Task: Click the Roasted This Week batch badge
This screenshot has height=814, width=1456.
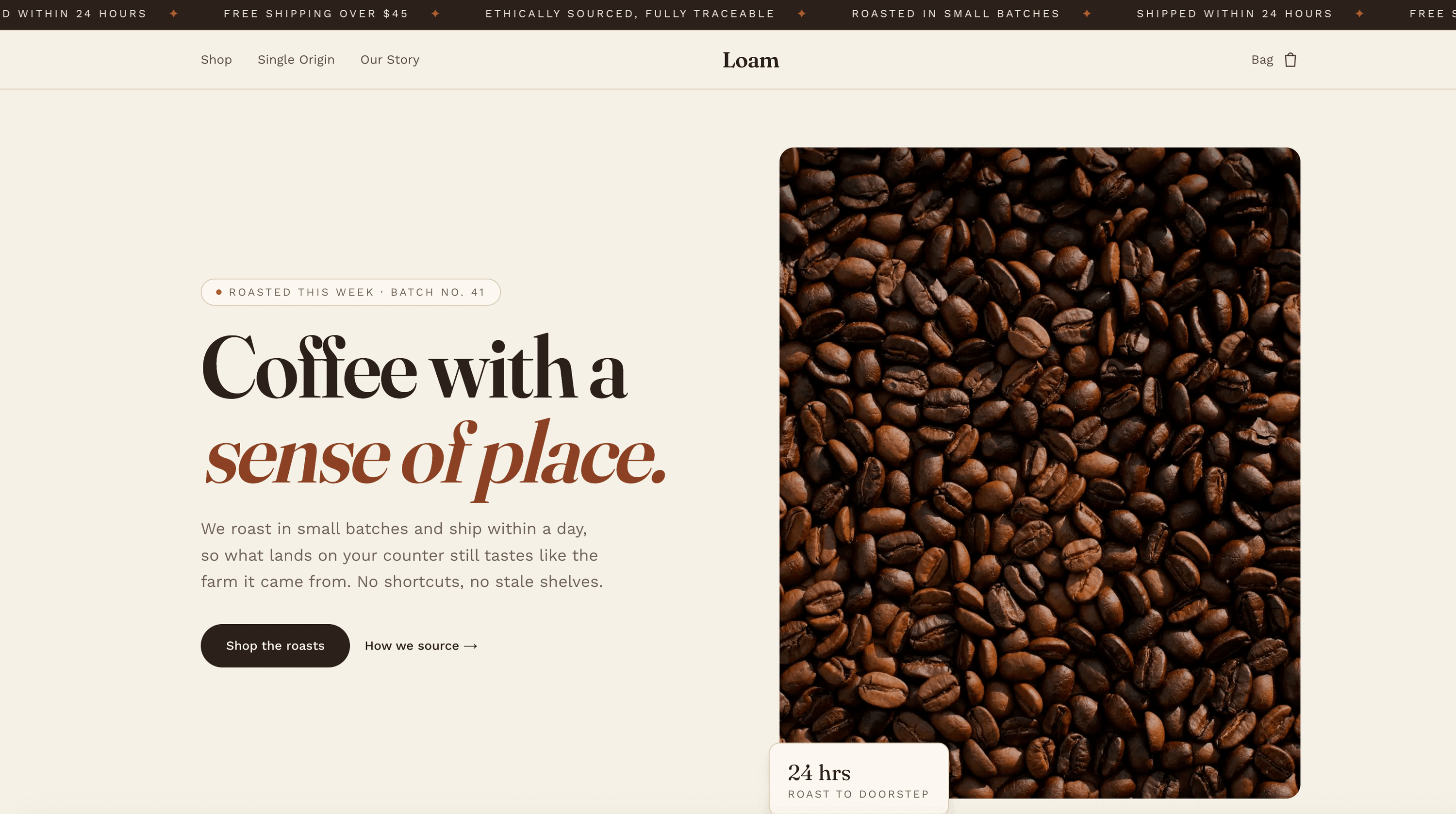Action: 350,292
